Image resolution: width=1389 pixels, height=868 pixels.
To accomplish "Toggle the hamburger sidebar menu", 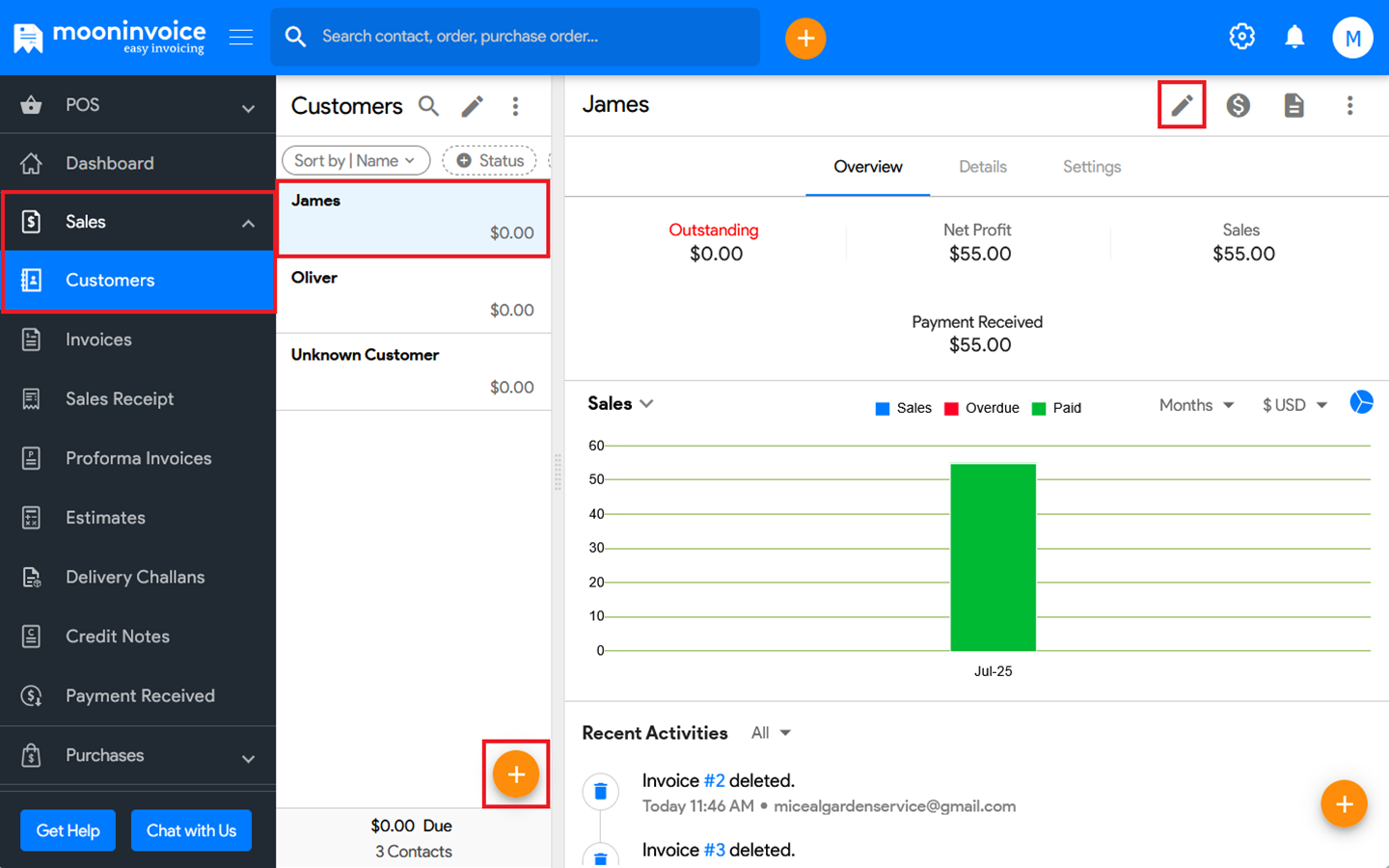I will coord(241,38).
